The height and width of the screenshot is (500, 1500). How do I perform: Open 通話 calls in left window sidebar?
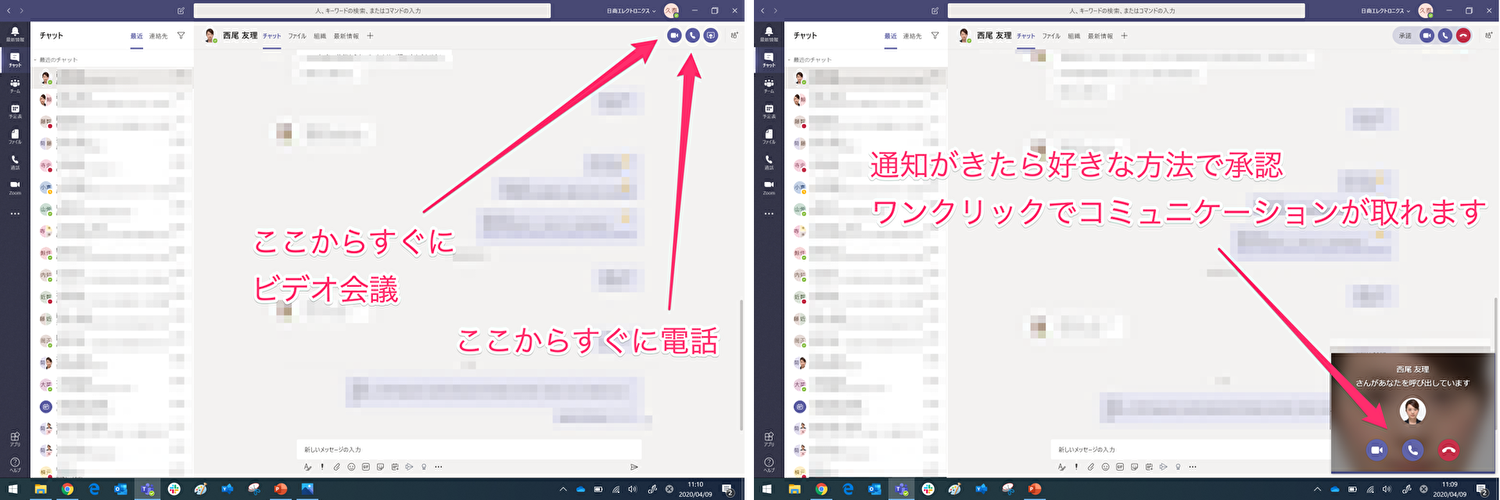15,162
